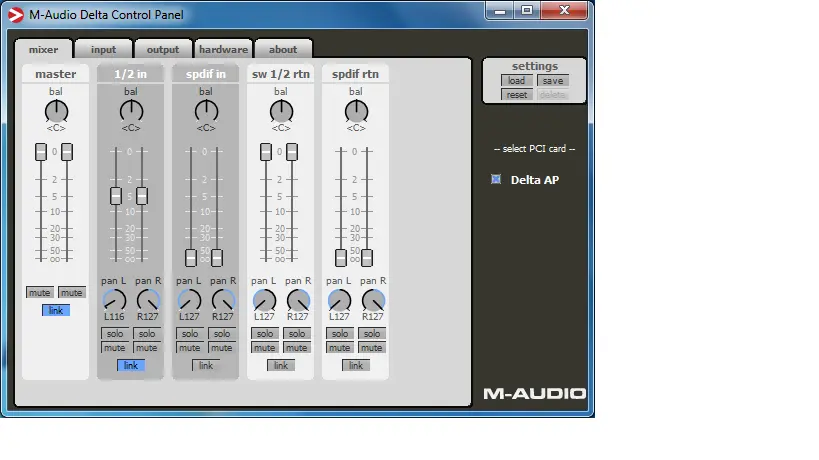Click the sw 1/2 rtn balance knob
Image resolution: width=819 pixels, height=460 pixels.
tap(281, 112)
